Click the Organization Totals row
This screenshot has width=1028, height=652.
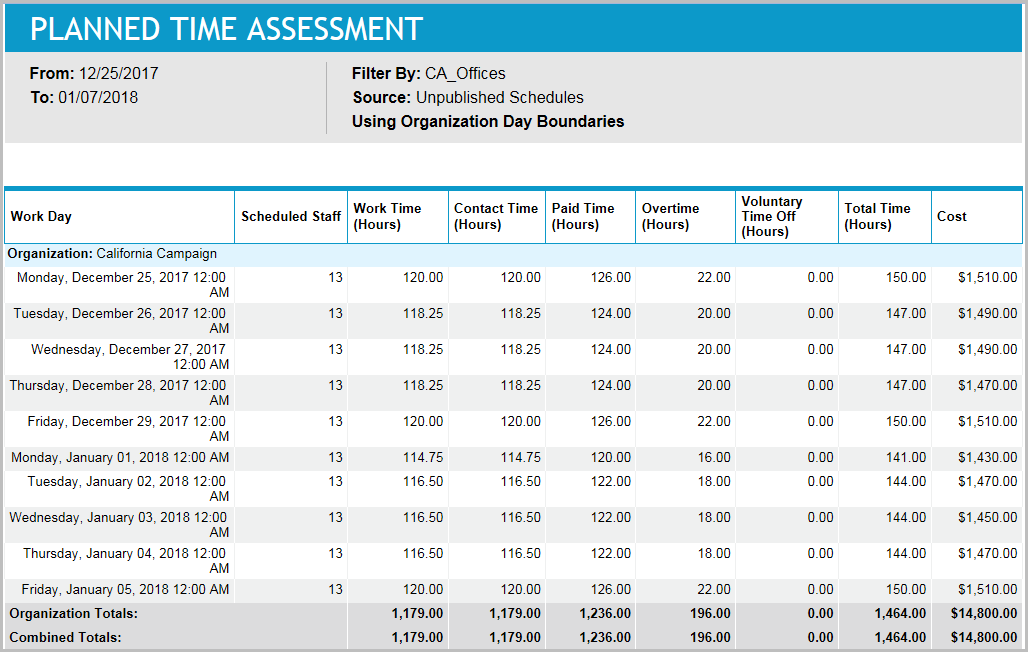pyautogui.click(x=66, y=613)
